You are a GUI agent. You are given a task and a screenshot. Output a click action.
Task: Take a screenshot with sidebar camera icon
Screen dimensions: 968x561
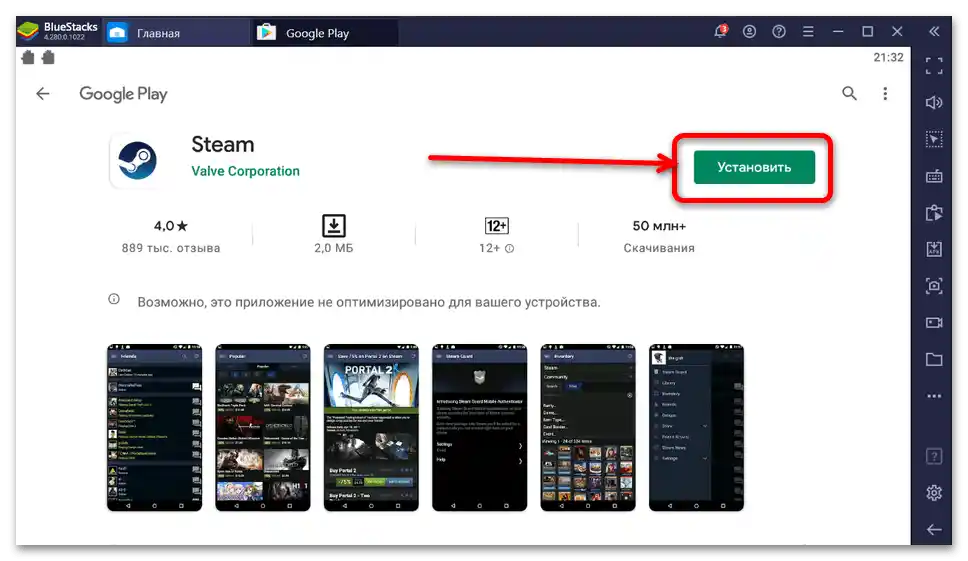click(x=934, y=286)
